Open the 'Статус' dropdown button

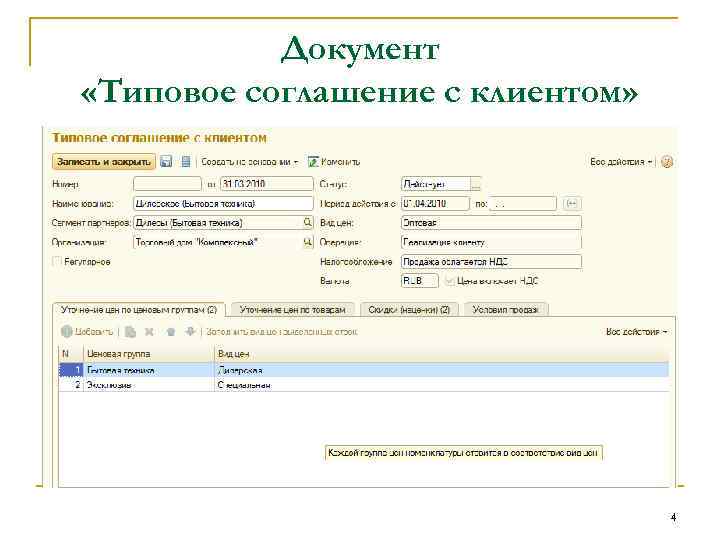click(476, 184)
